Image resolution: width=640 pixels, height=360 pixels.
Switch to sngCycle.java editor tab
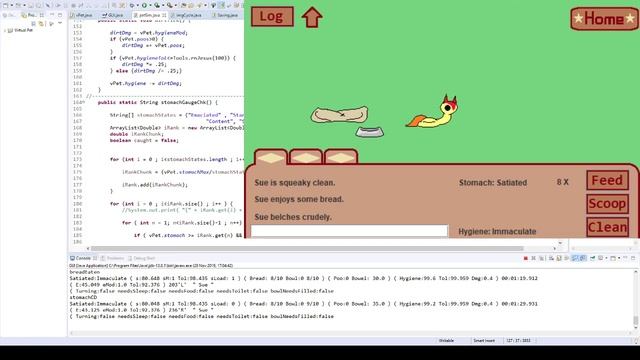pyautogui.click(x=187, y=15)
